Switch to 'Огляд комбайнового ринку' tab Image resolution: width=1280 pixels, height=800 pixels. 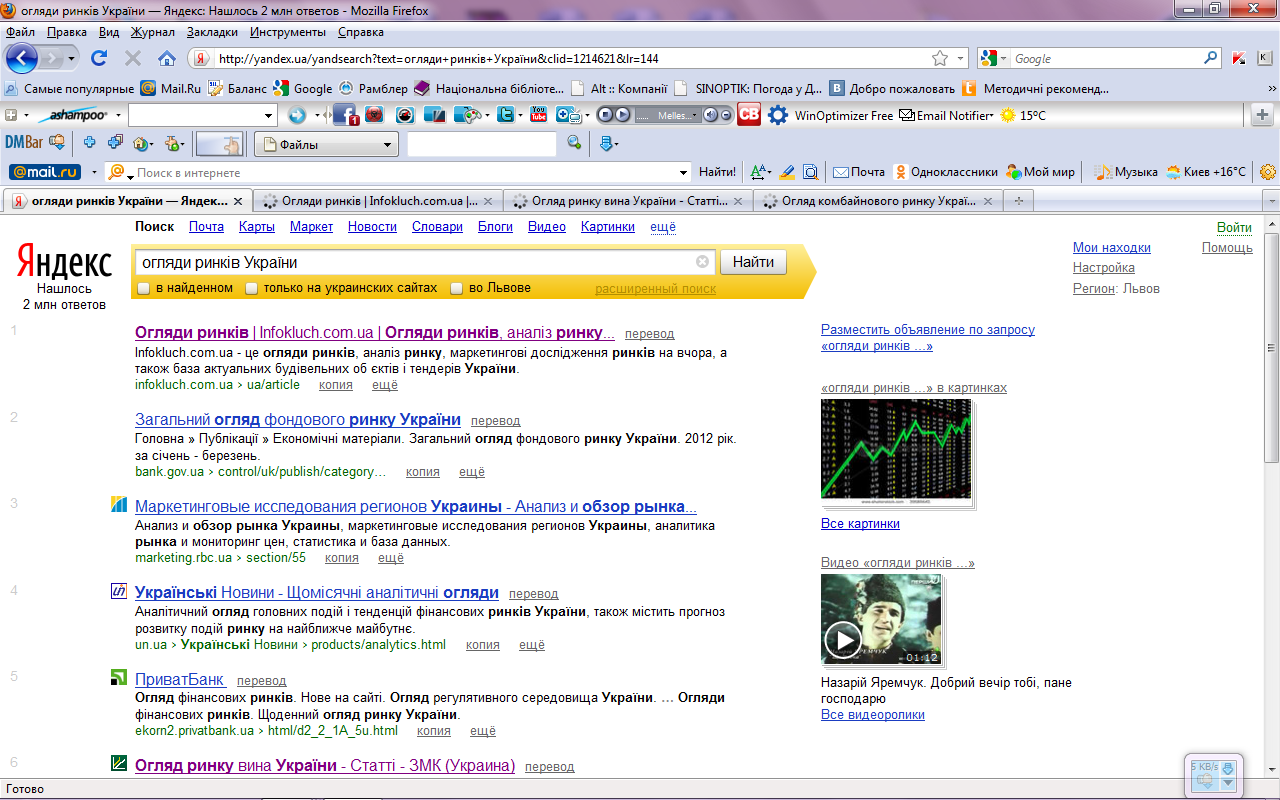[878, 201]
